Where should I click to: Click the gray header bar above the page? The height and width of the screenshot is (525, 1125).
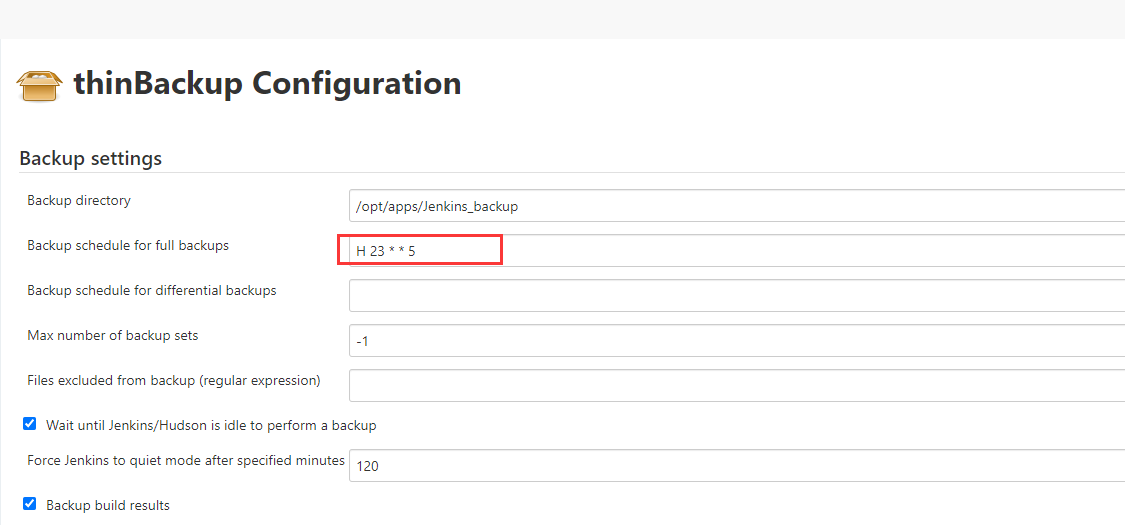[562, 18]
